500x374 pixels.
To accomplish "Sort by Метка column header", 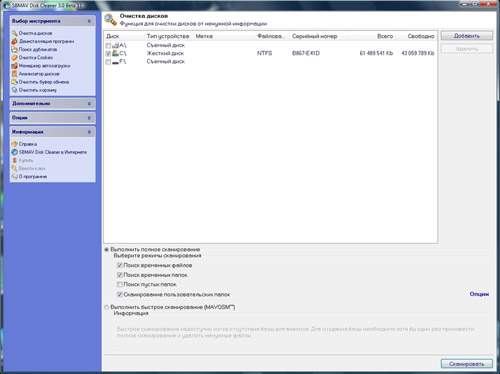I will [x=204, y=36].
